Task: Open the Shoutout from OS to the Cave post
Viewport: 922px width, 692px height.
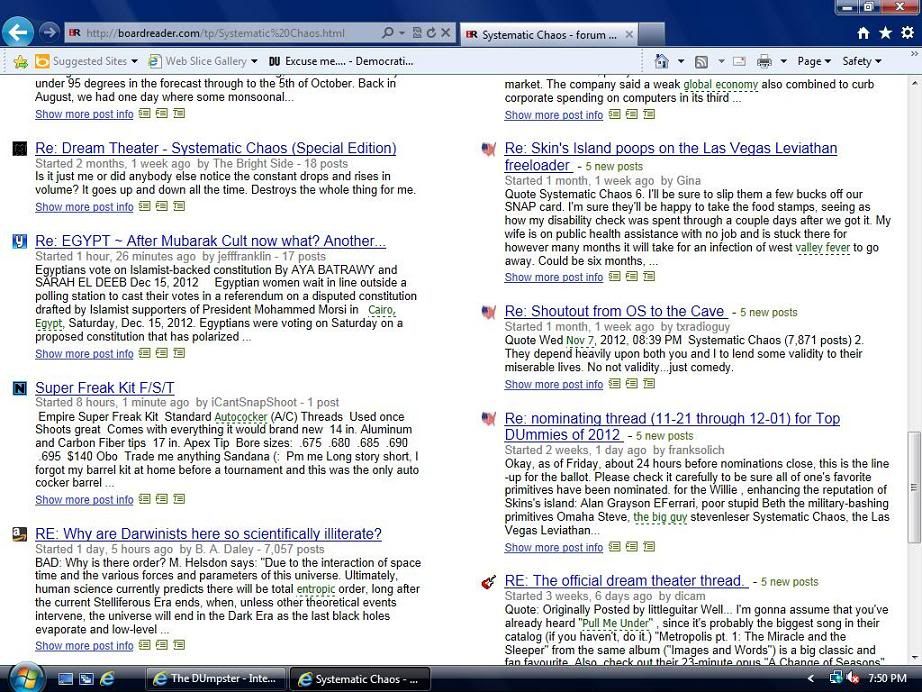Action: 616,312
